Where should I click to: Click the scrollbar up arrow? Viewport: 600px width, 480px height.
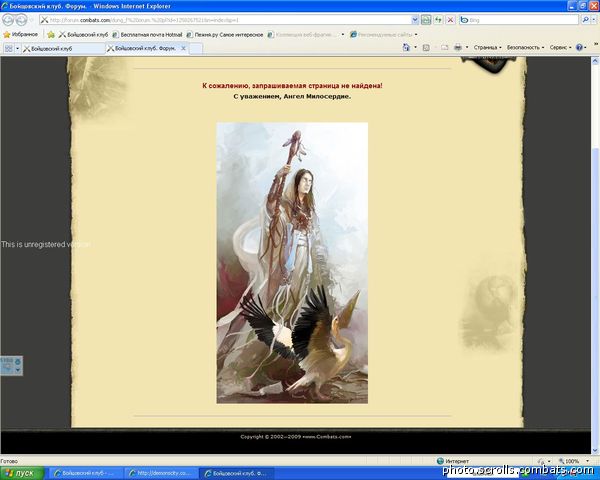click(595, 61)
